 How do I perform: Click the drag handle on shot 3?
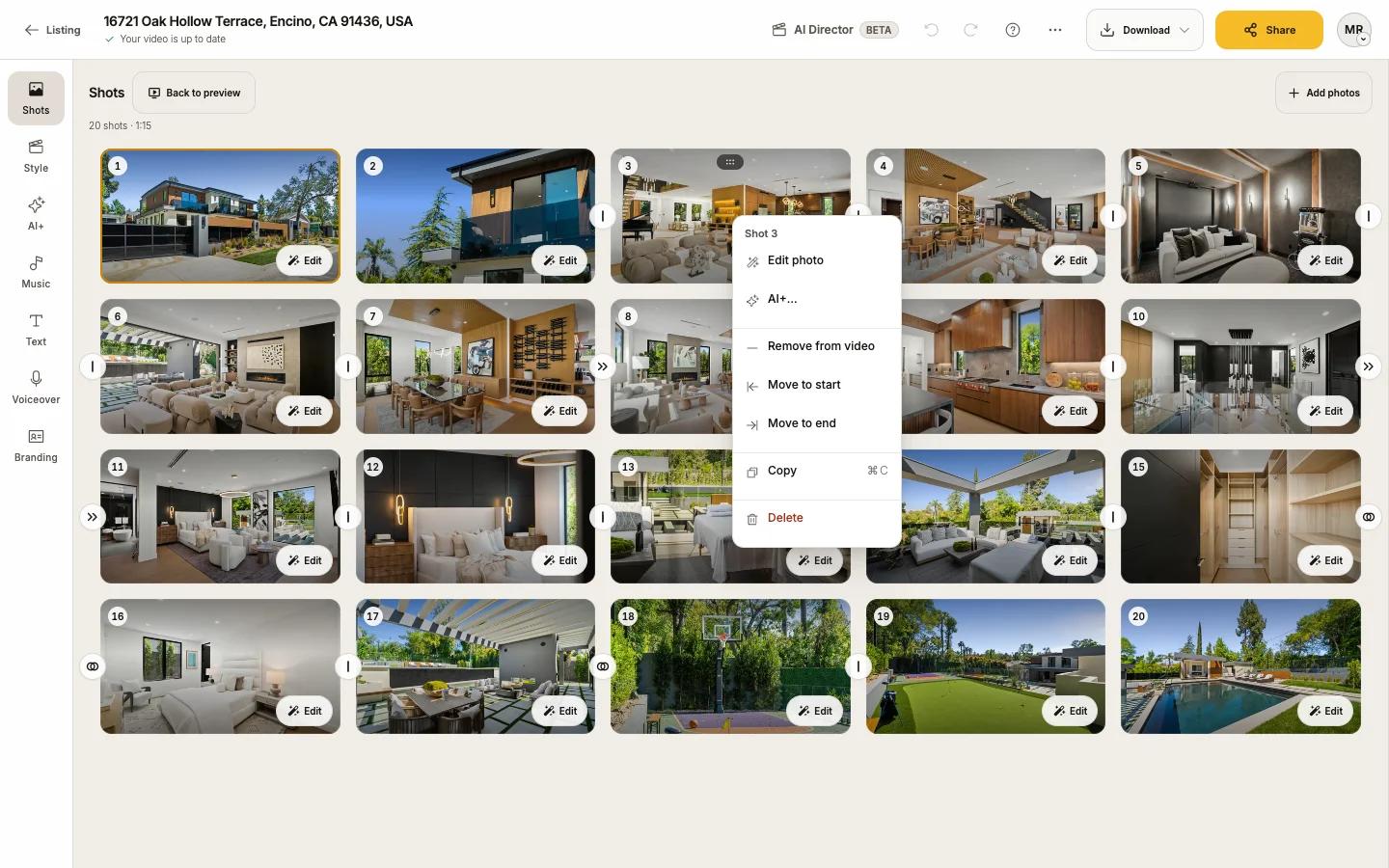730,162
